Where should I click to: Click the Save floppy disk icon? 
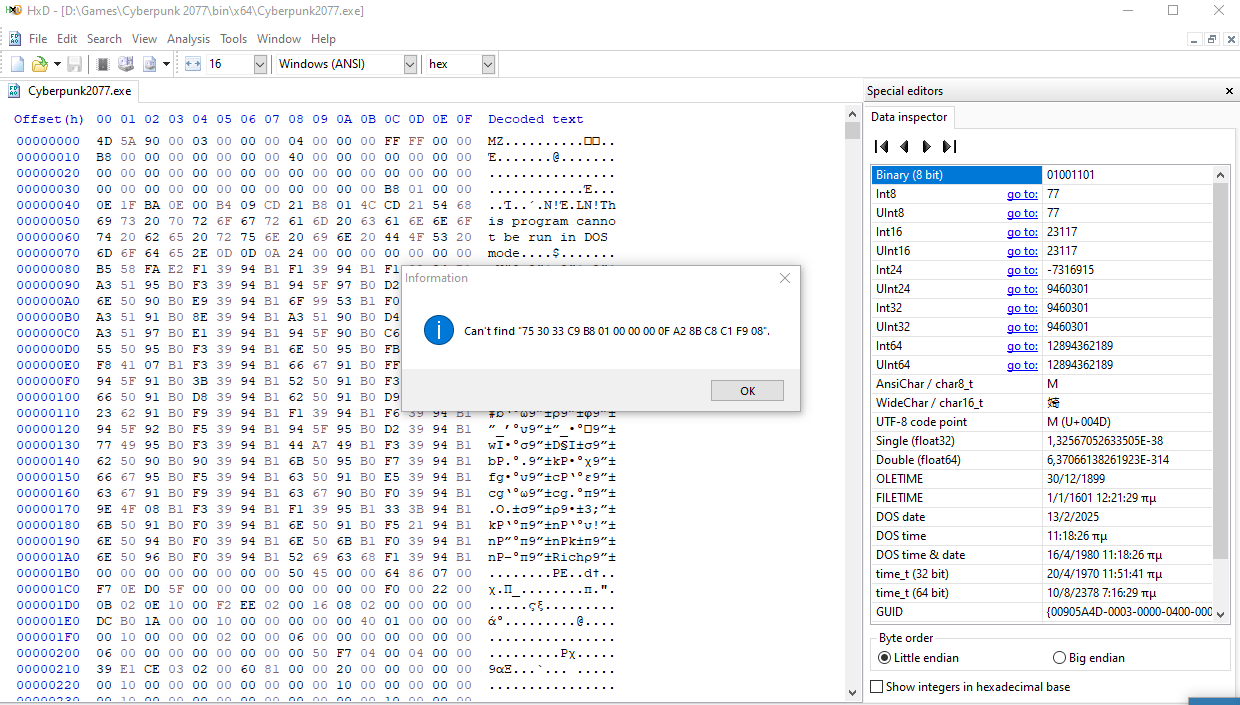(75, 64)
